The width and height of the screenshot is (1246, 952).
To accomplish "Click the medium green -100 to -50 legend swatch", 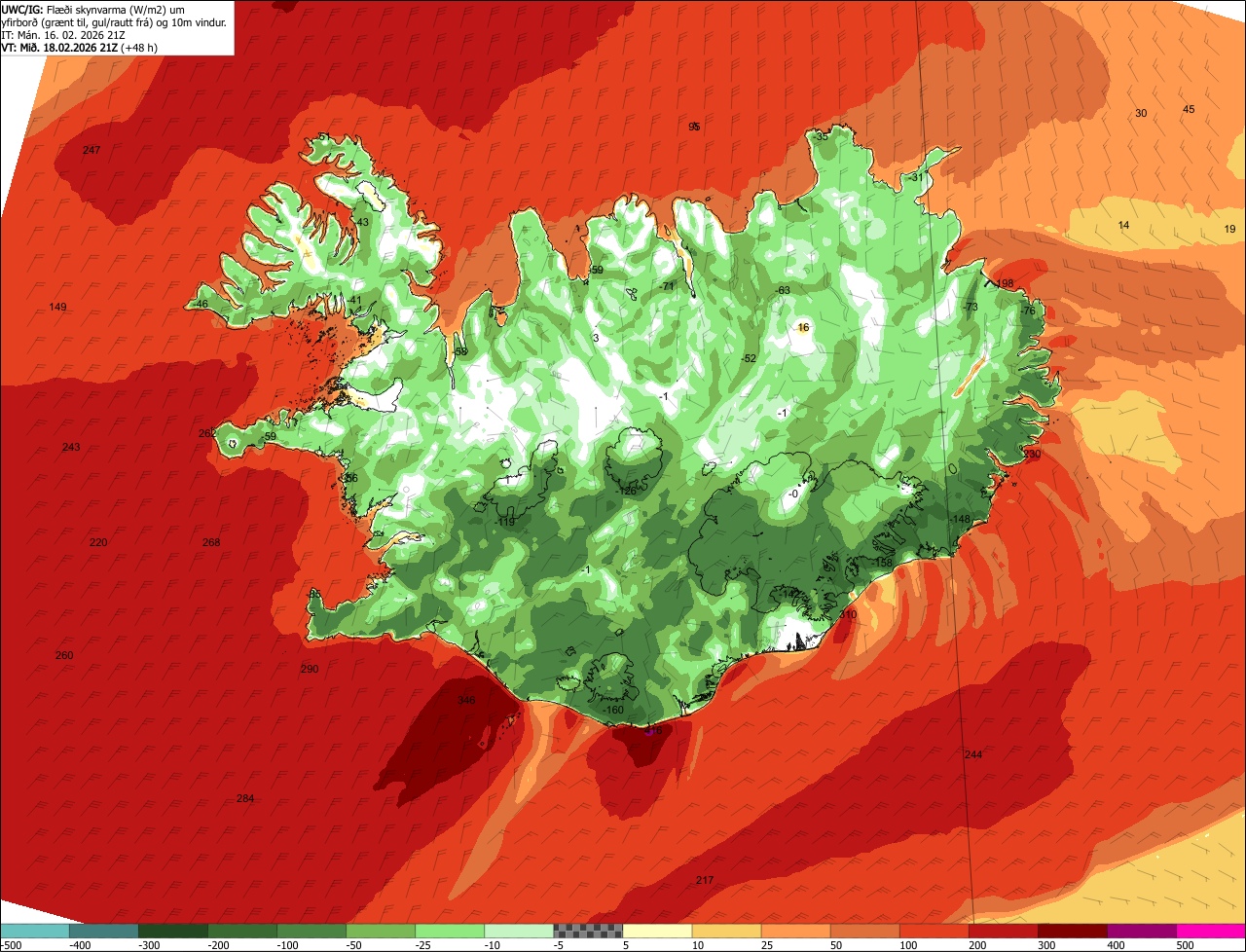I will (311, 931).
